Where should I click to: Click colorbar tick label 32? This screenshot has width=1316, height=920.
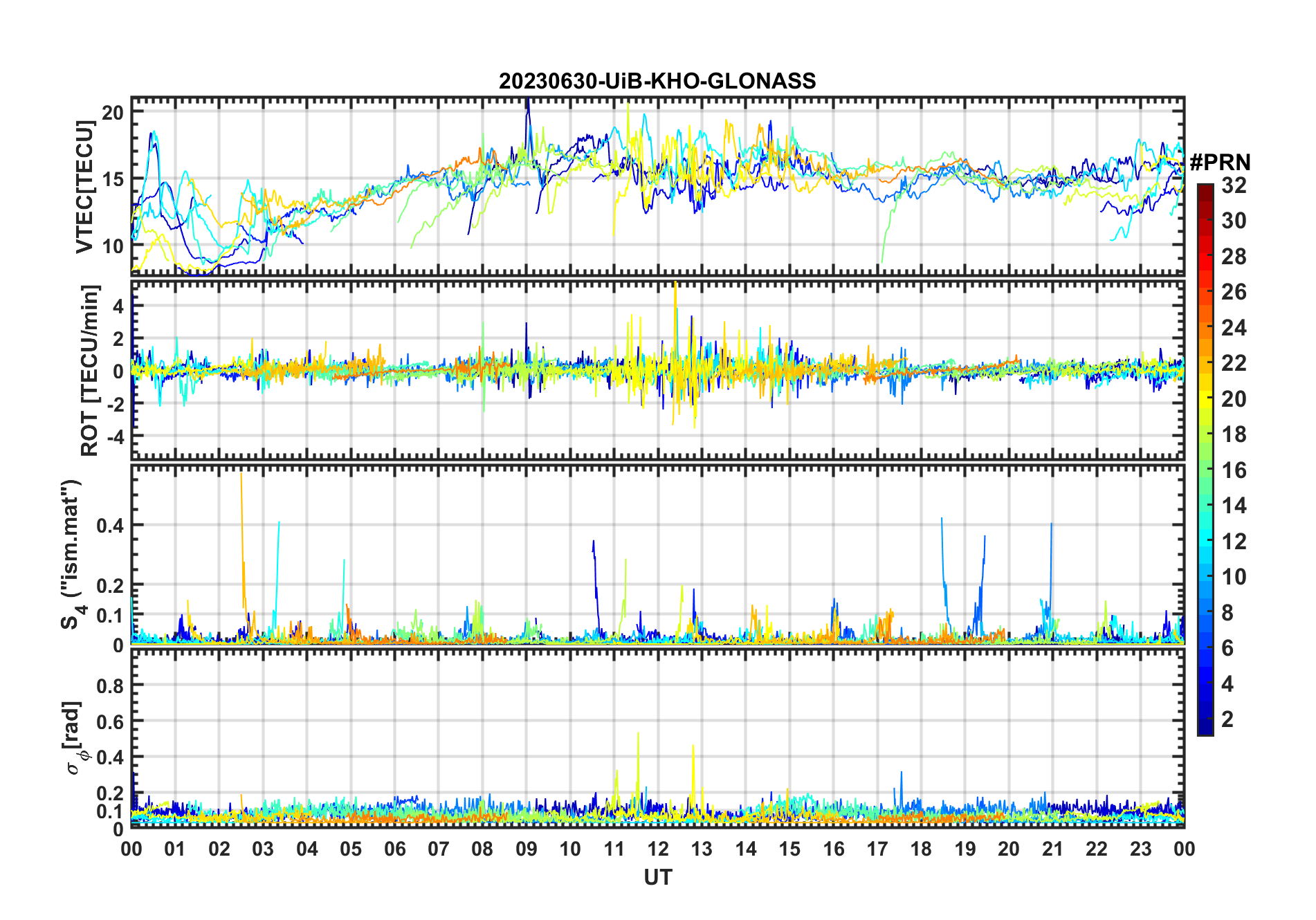(1234, 185)
